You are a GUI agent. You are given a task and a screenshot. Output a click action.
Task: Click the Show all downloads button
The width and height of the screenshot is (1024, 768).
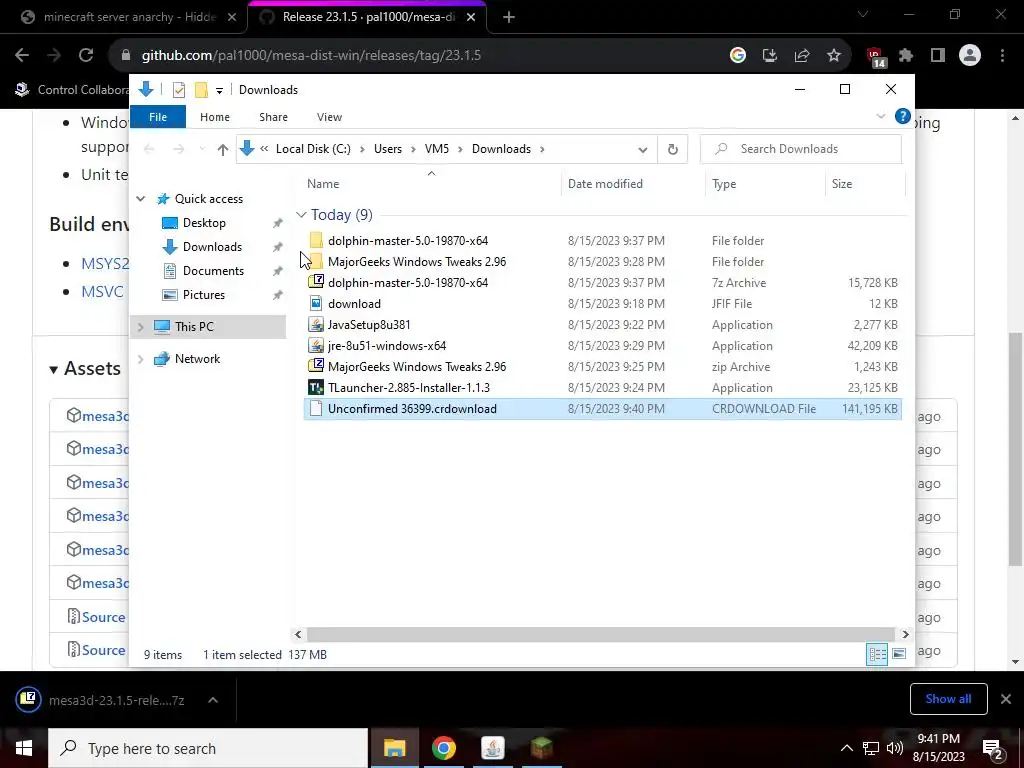(948, 699)
